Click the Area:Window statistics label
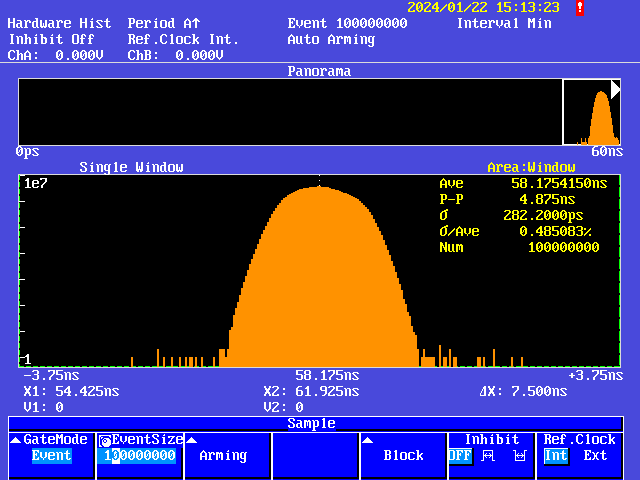The height and width of the screenshot is (480, 640). pyautogui.click(x=531, y=167)
